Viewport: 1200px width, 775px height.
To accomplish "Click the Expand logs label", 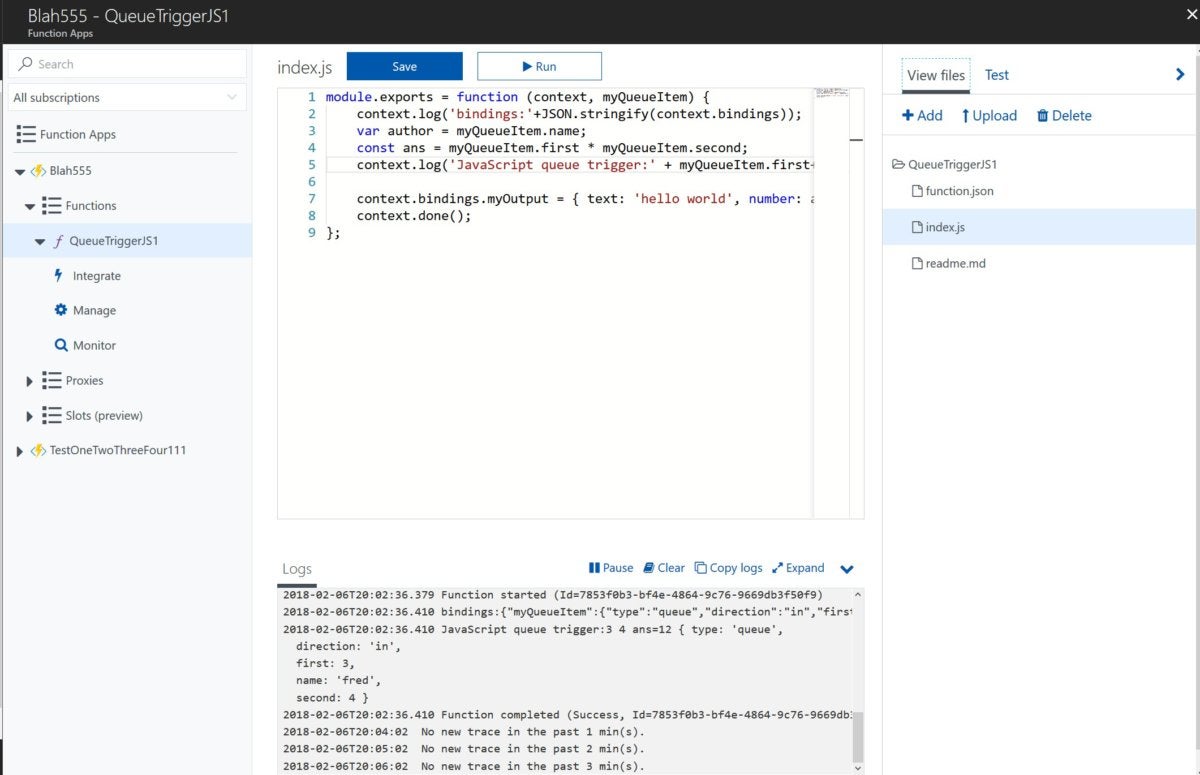I will pos(805,568).
